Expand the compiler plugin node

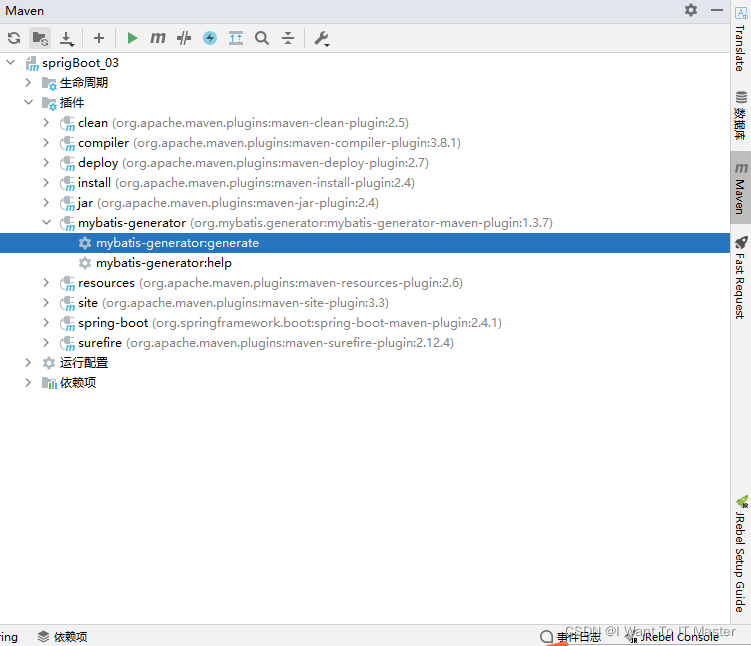(46, 143)
